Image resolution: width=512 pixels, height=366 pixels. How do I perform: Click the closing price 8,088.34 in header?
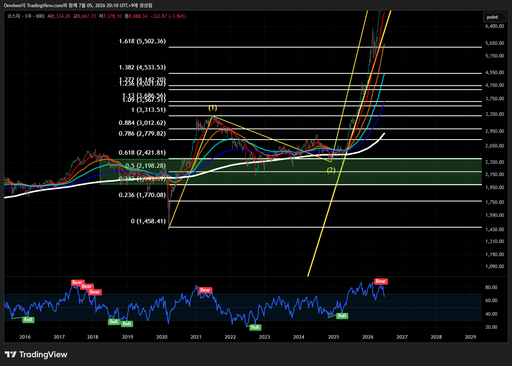pyautogui.click(x=138, y=16)
